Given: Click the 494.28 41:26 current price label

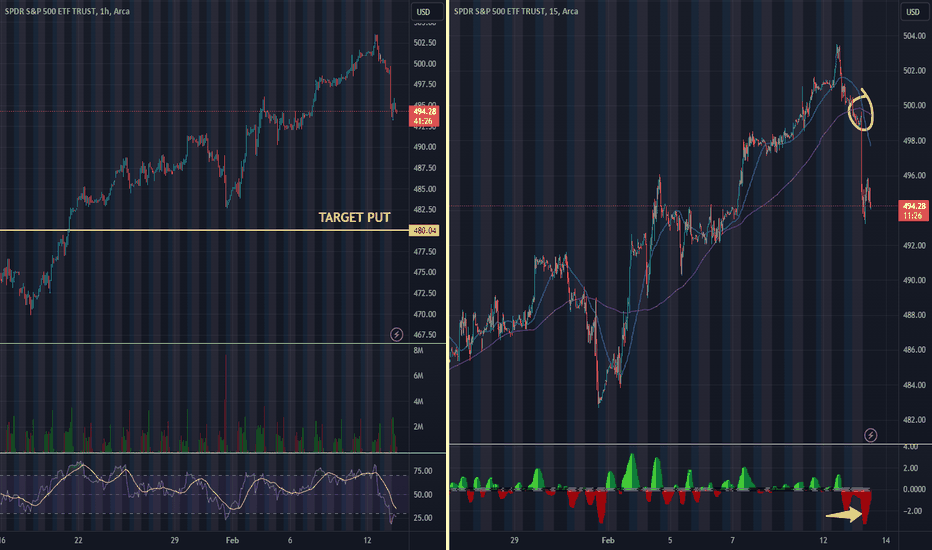Looking at the screenshot, I should coord(424,116).
